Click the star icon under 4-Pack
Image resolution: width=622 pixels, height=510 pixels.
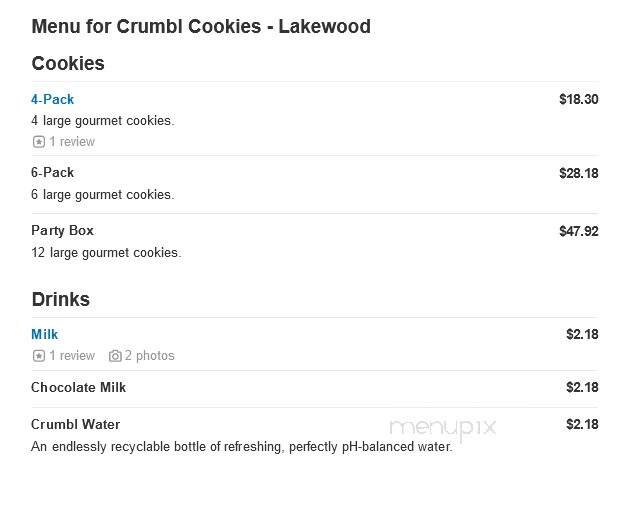(x=38, y=142)
